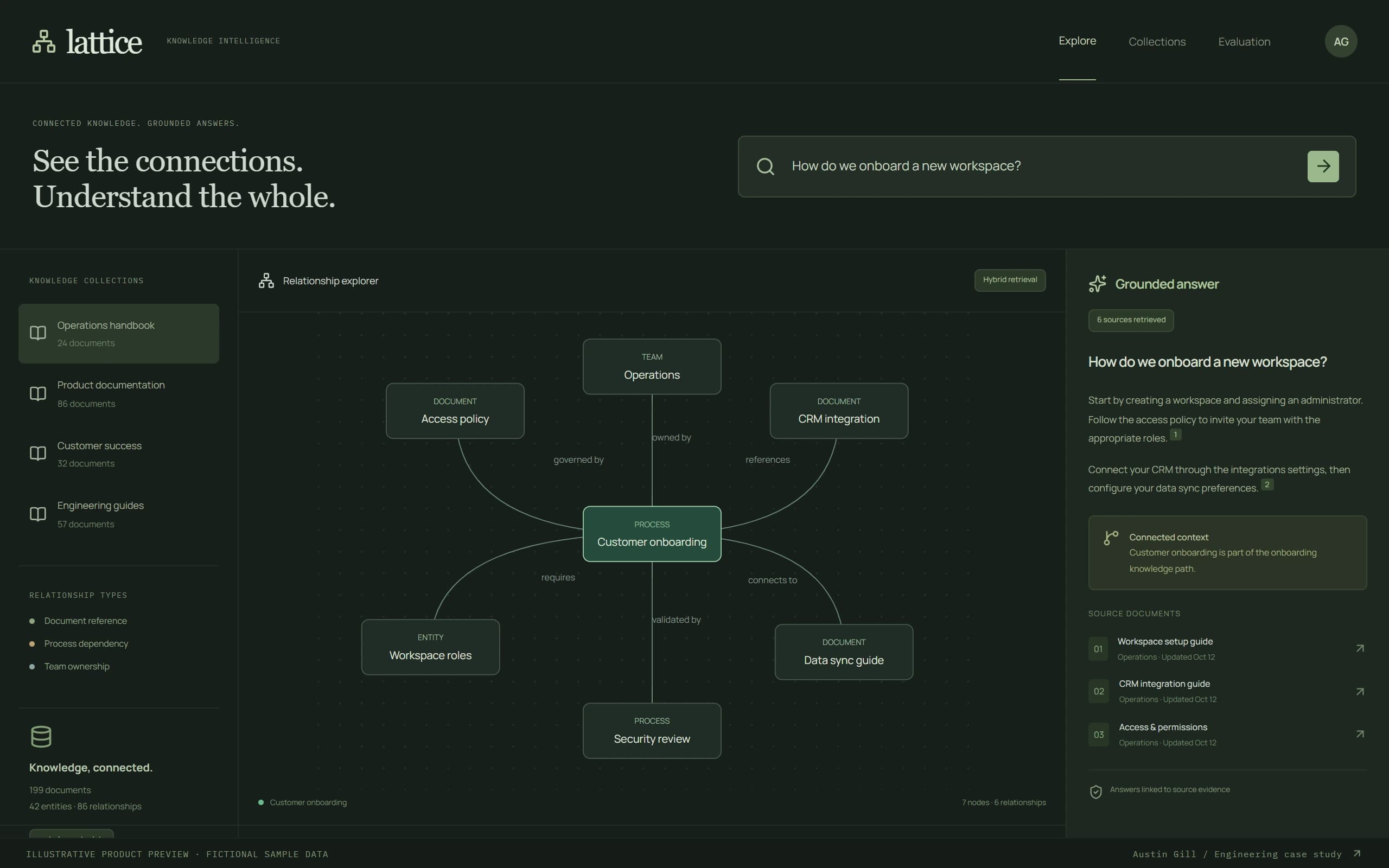1389x868 pixels.
Task: Click citation 2 in the answer
Action: coord(1267,484)
